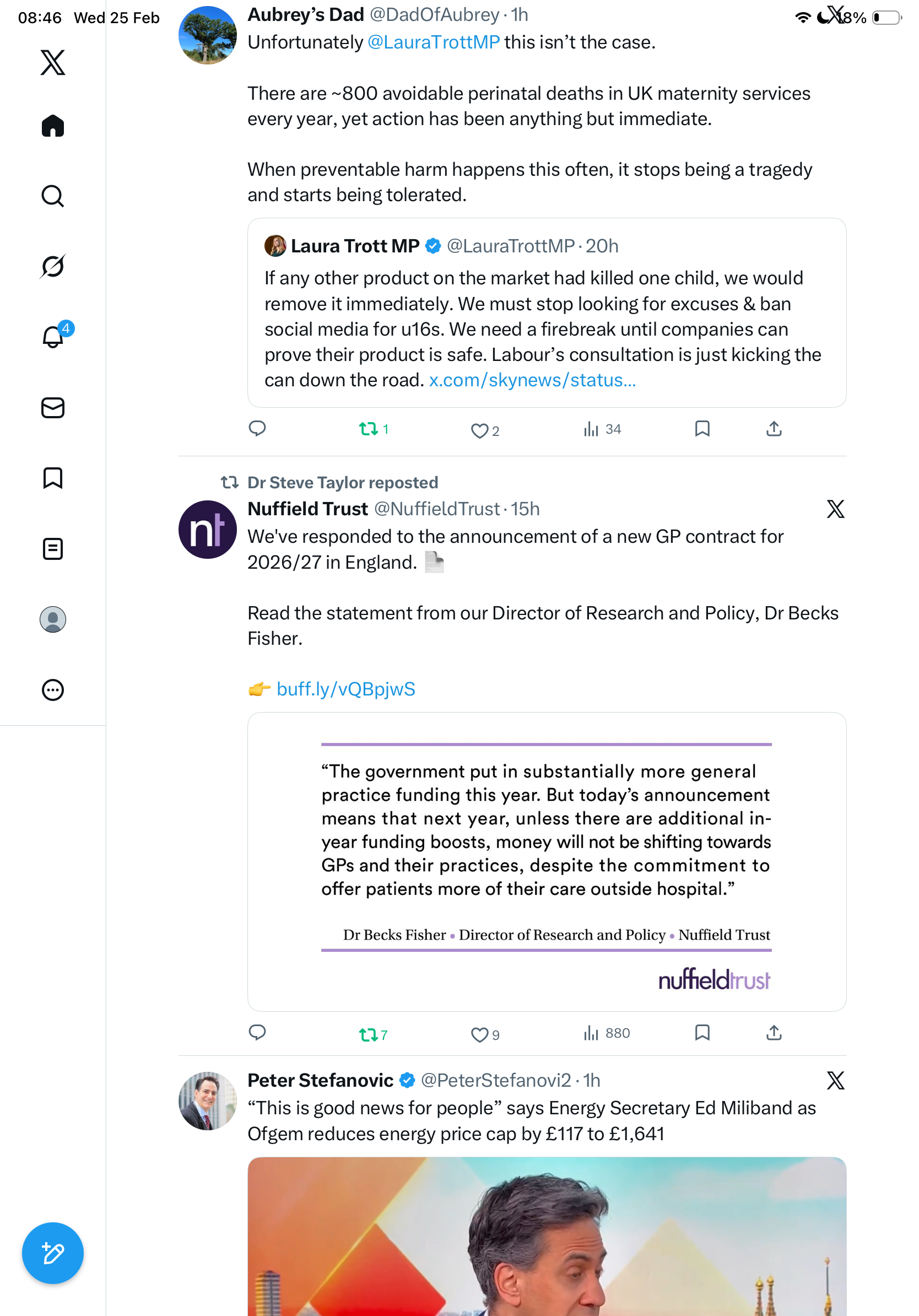This screenshot has width=919, height=1316.
Task: Open the Nuffield Trust quote image
Action: 547,861
